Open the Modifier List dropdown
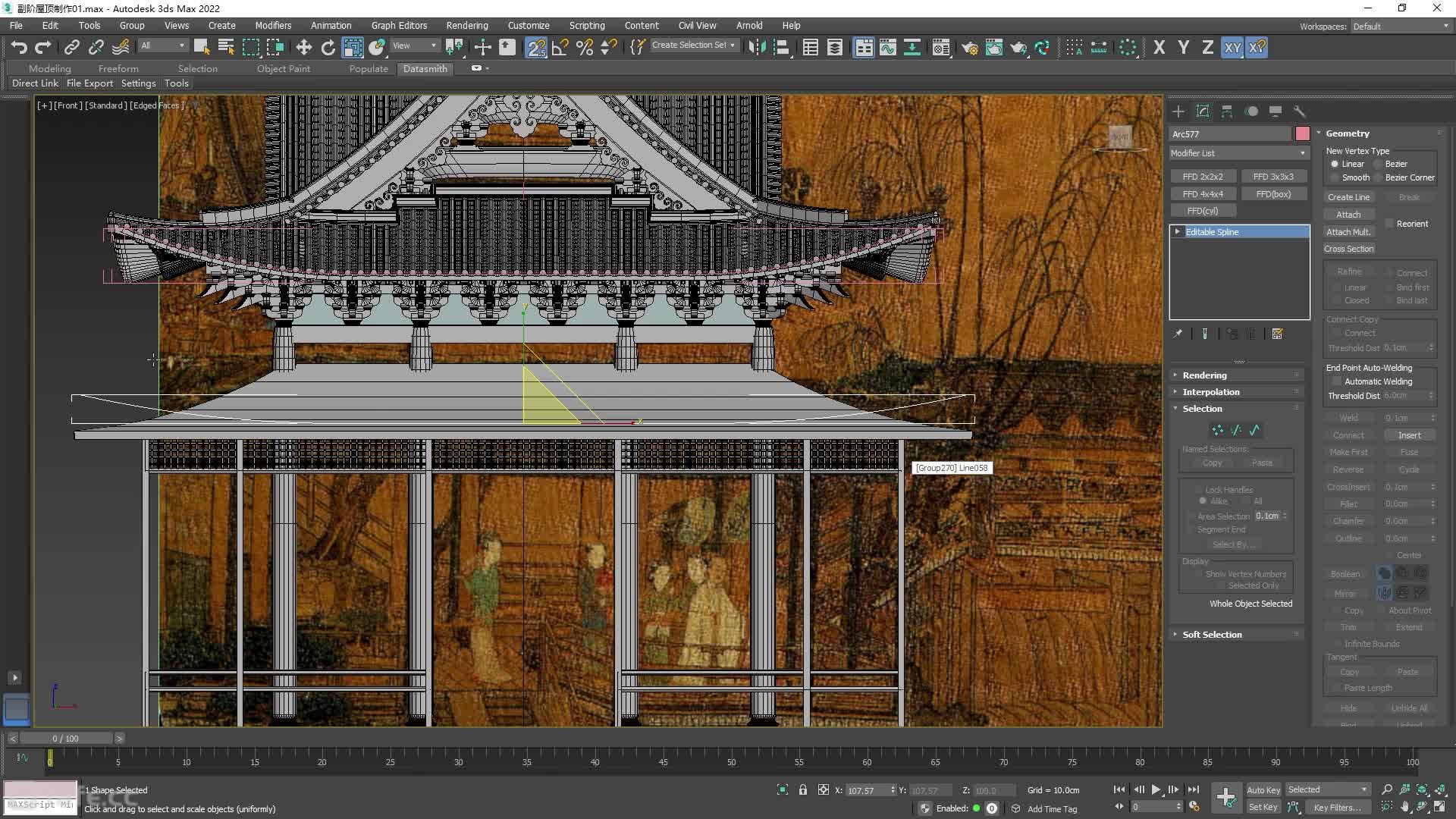 click(x=1239, y=153)
